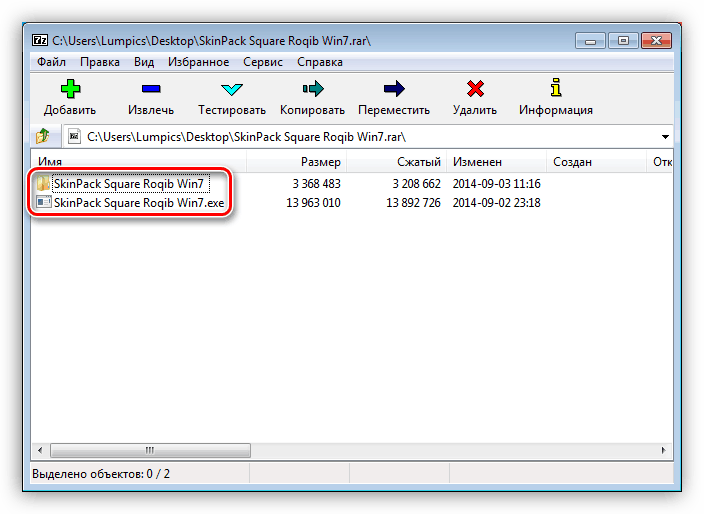Click the address path input field
Image resolution: width=704 pixels, height=514 pixels.
coord(368,136)
